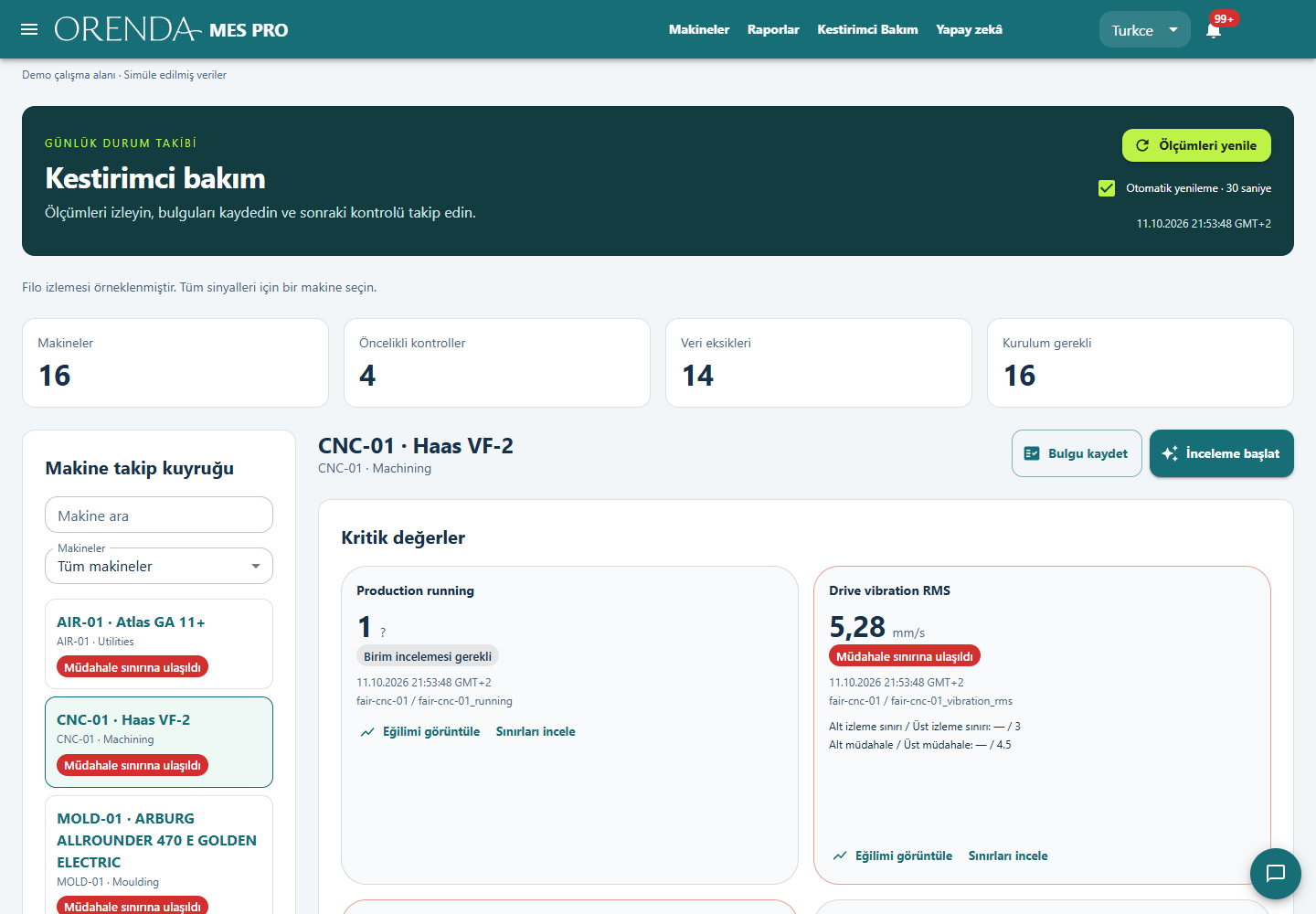The height and width of the screenshot is (914, 1316).
Task: Select the CNC-01 · Haas VF-2 queue card
Action: click(x=159, y=742)
